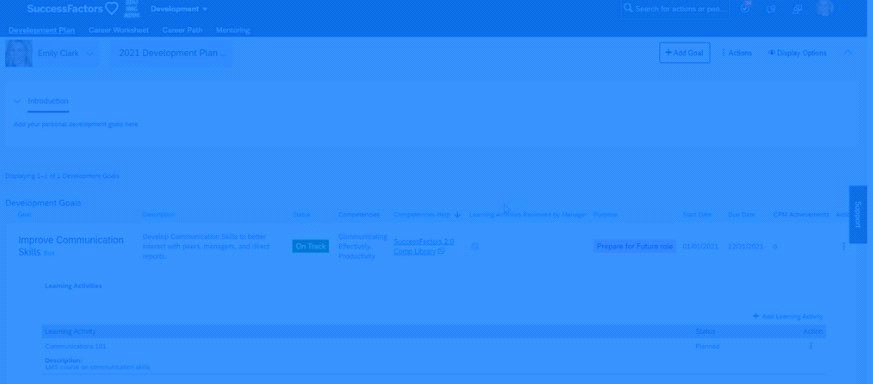Screen dimensions: 873x384
Task: Open the to-do checkmark notifications icon
Action: [746, 8]
